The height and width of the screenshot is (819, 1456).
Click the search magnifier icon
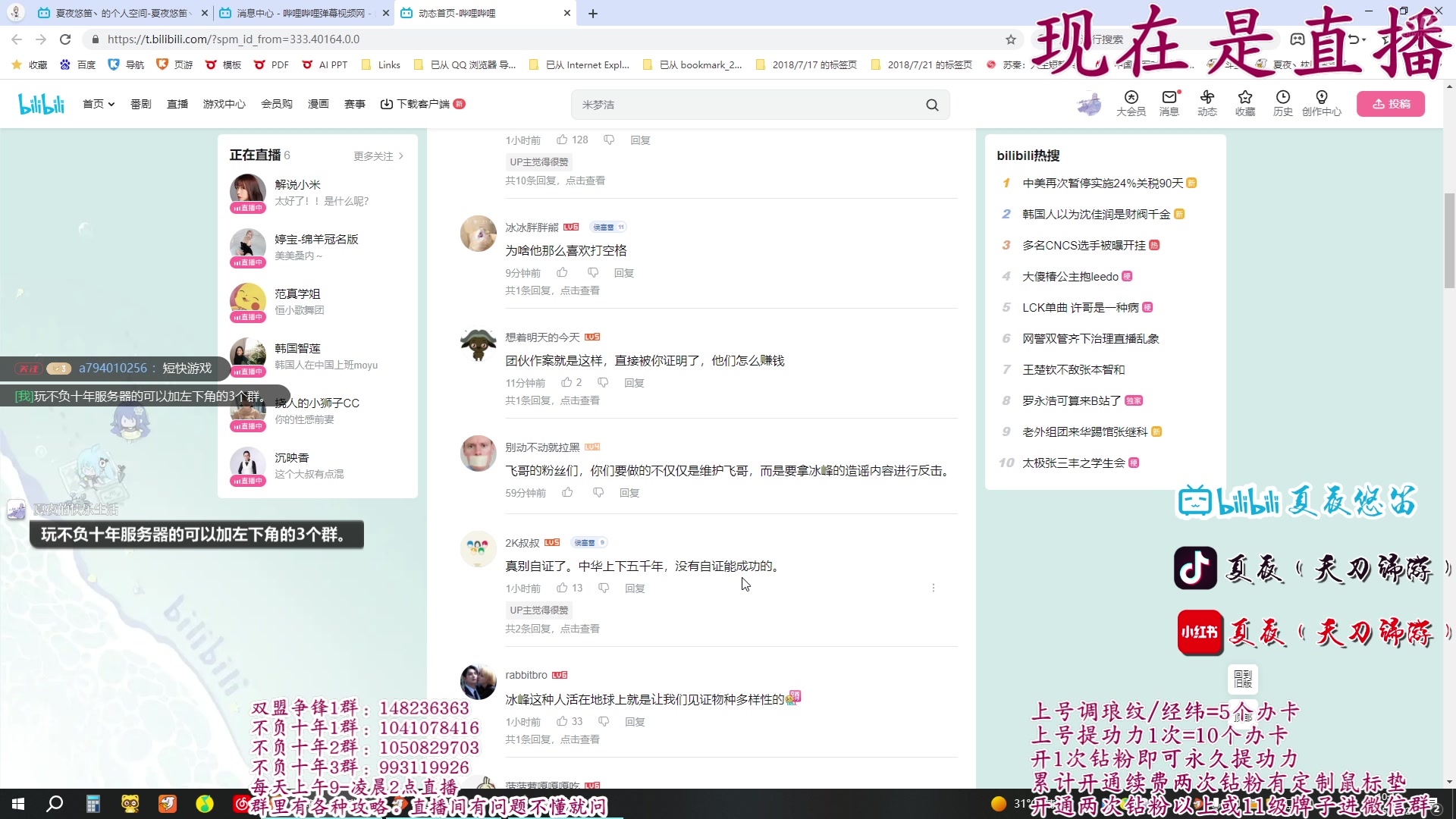coord(932,105)
